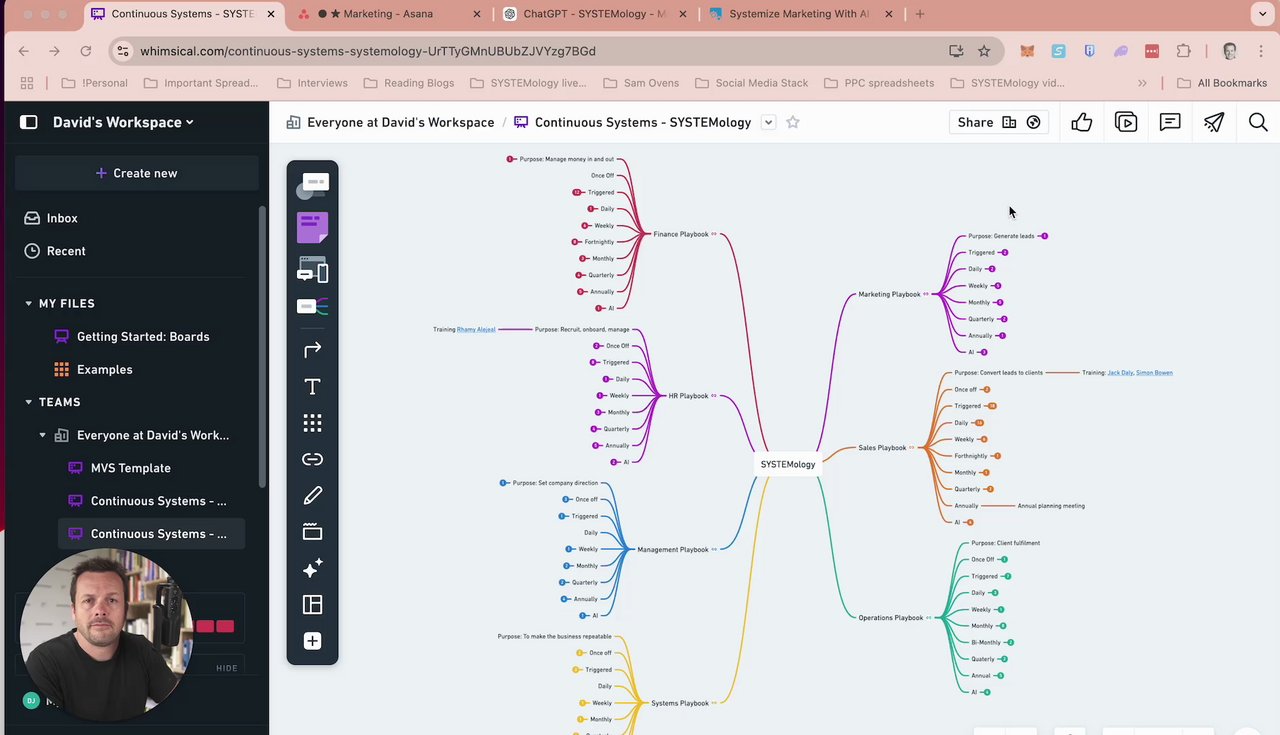Click the thumbs up reaction icon
This screenshot has width=1280, height=735.
click(1082, 122)
